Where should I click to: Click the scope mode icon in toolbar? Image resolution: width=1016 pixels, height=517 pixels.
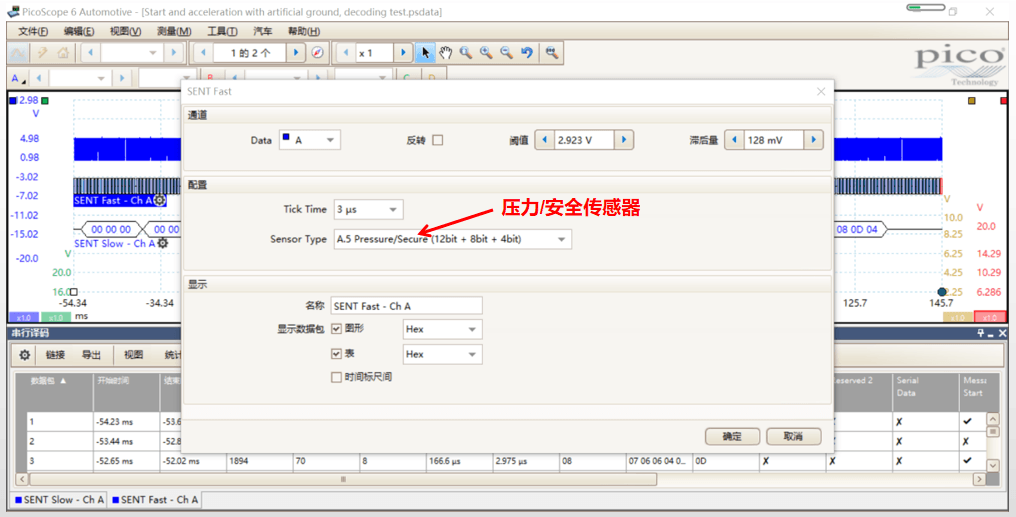[18, 52]
